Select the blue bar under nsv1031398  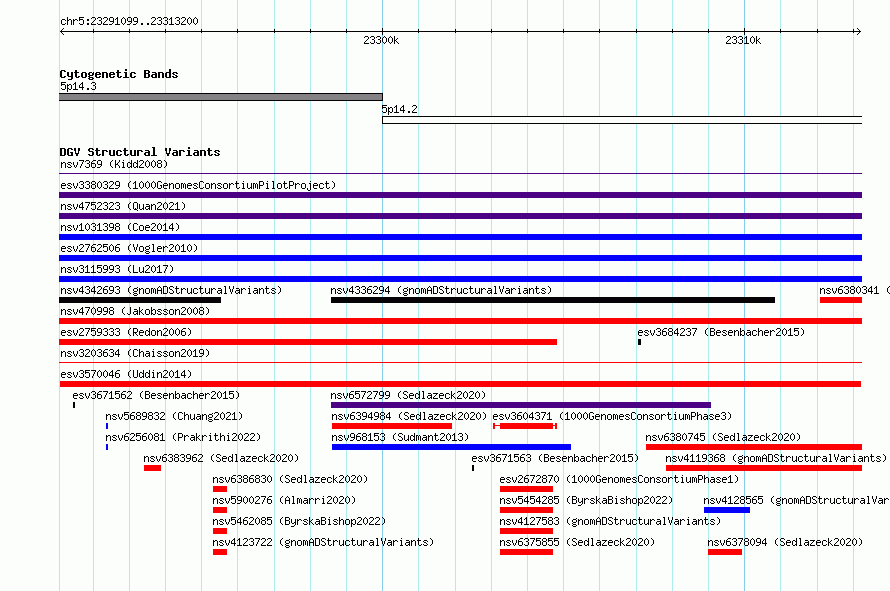[x=460, y=237]
